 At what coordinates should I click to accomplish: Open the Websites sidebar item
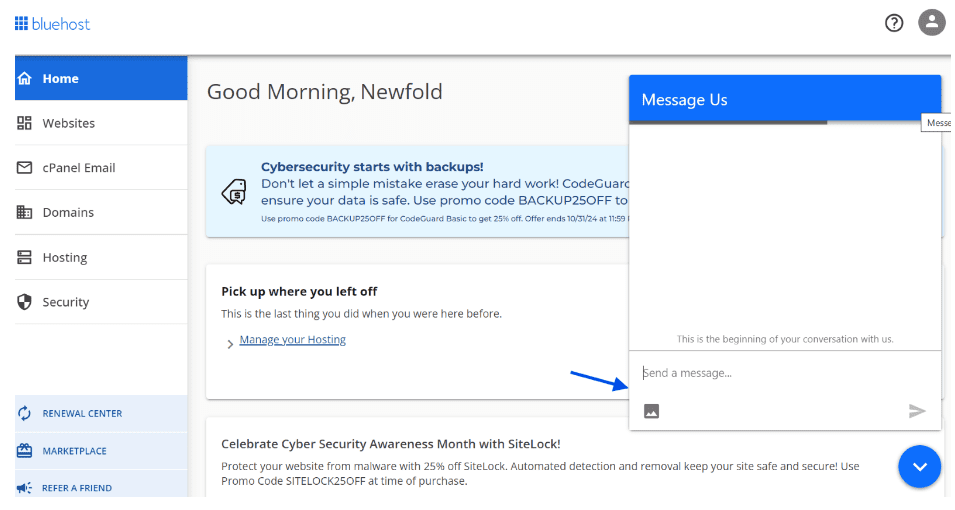point(101,123)
